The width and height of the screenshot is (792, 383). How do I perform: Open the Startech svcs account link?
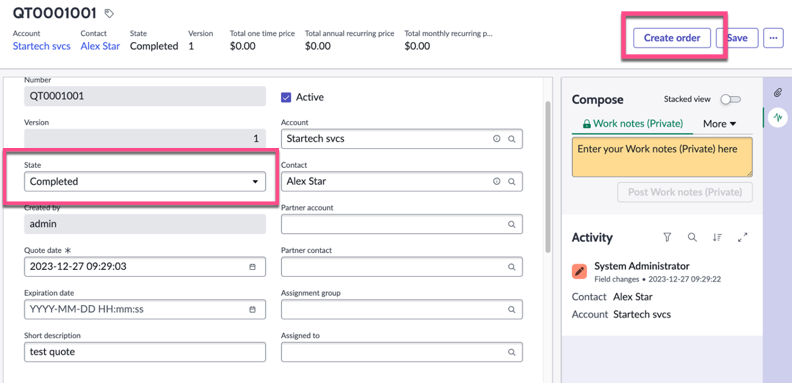coord(41,46)
